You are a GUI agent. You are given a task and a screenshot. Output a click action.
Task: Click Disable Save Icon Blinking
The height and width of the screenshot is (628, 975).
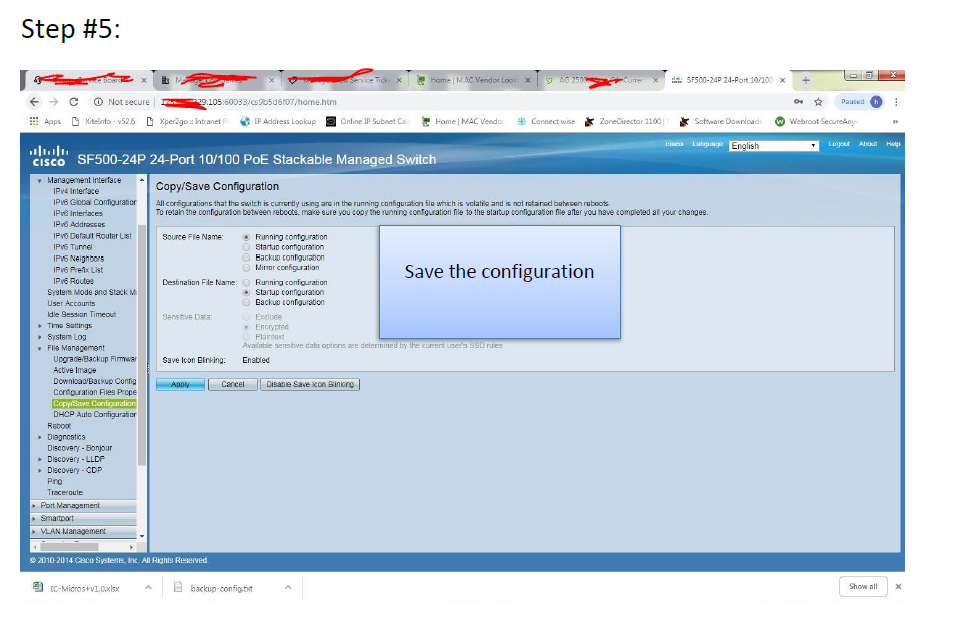[x=311, y=385]
